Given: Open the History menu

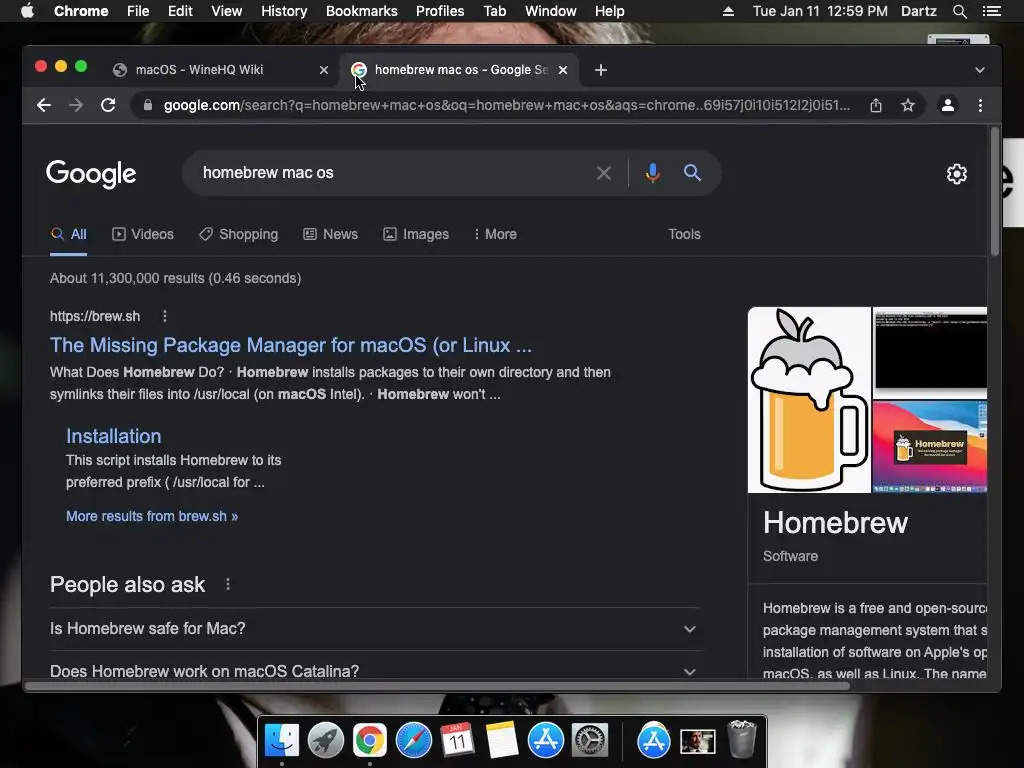Looking at the screenshot, I should 284,11.
